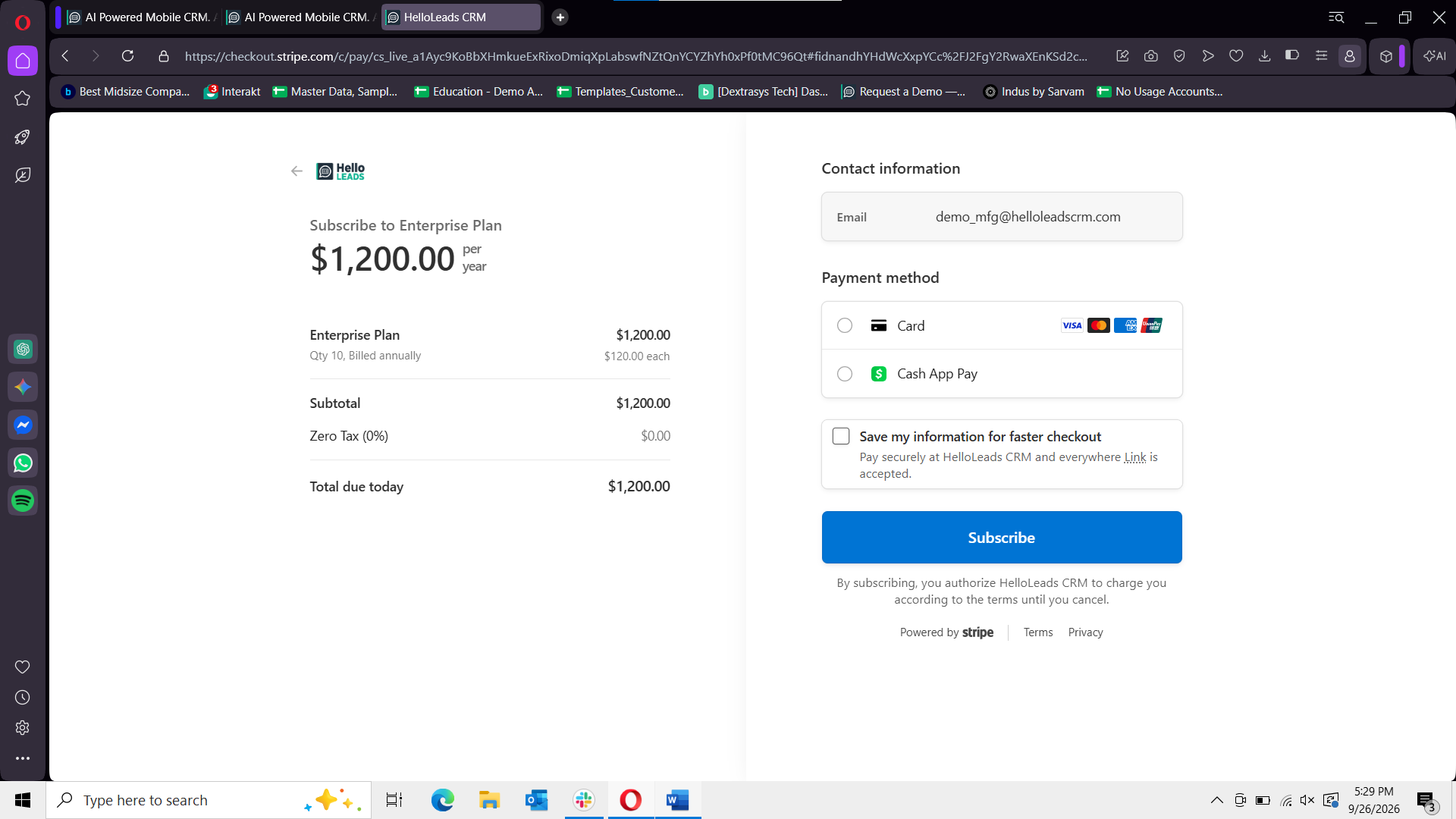Click the browser back navigation arrow
1456x819 pixels.
(65, 56)
